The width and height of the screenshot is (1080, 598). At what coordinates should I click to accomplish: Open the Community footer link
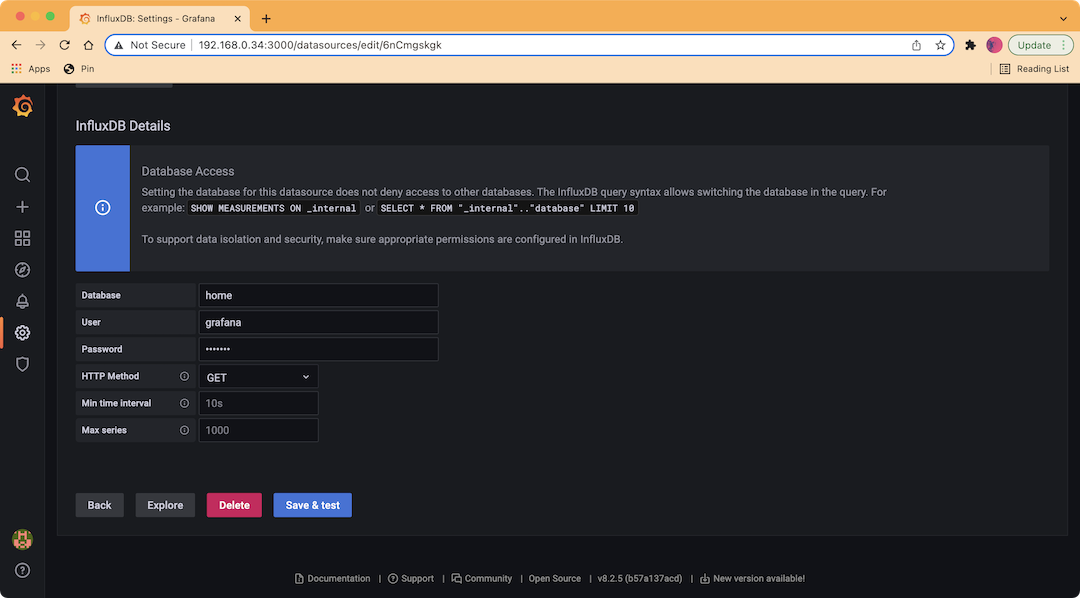[482, 579]
